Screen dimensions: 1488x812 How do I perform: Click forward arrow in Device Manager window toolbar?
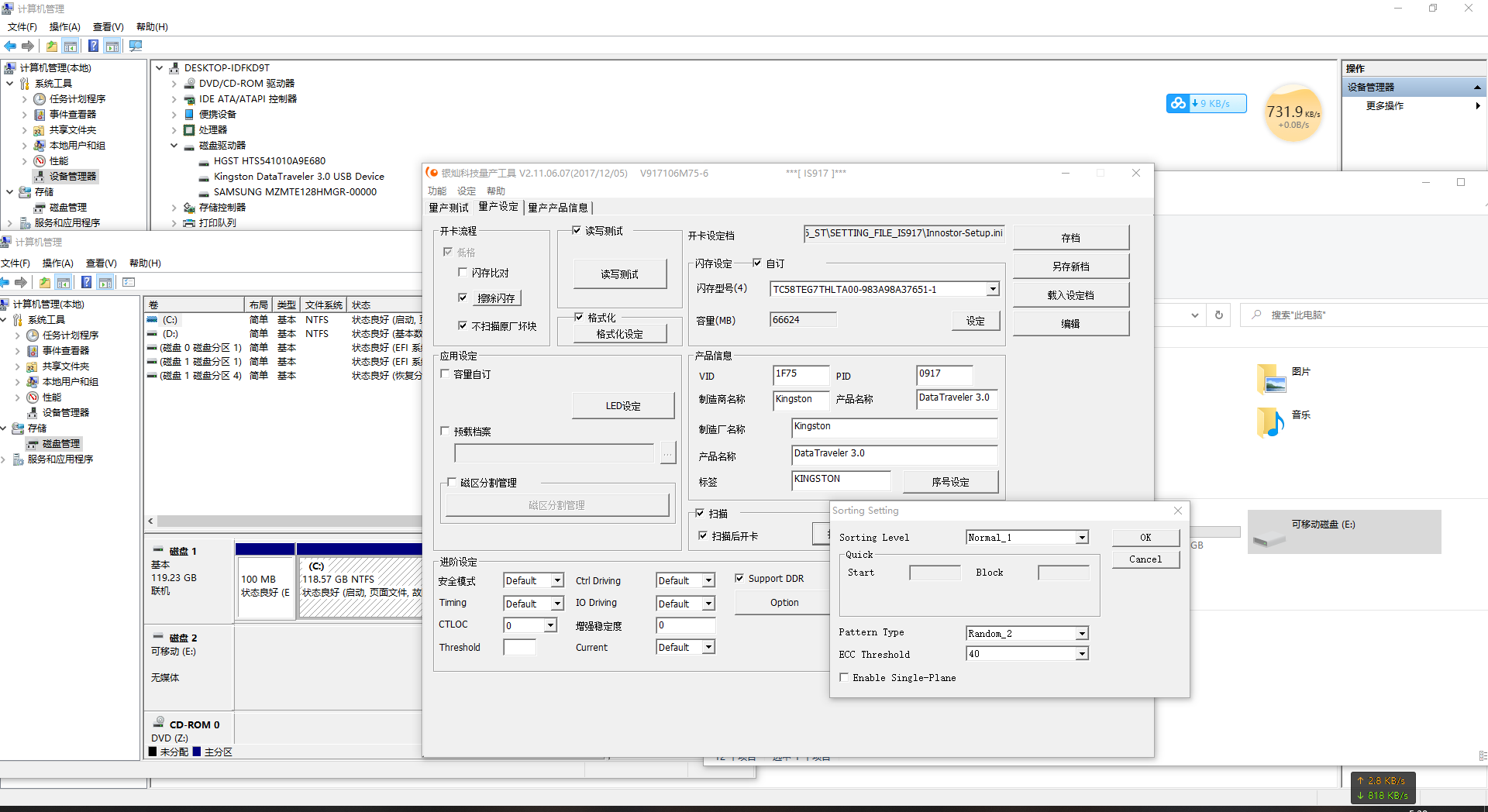coord(28,46)
